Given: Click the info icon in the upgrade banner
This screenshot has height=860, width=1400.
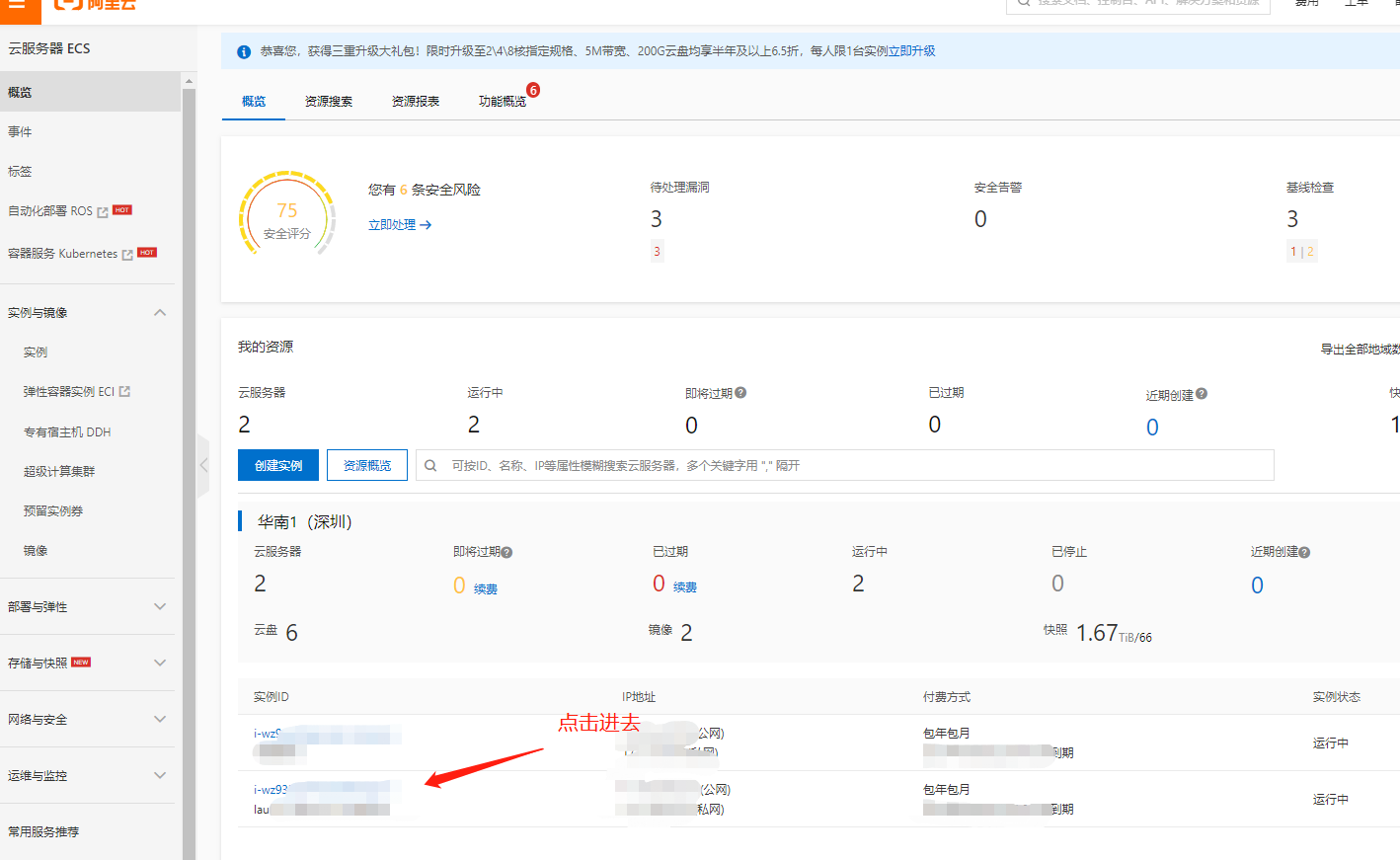Looking at the screenshot, I should click(x=244, y=51).
